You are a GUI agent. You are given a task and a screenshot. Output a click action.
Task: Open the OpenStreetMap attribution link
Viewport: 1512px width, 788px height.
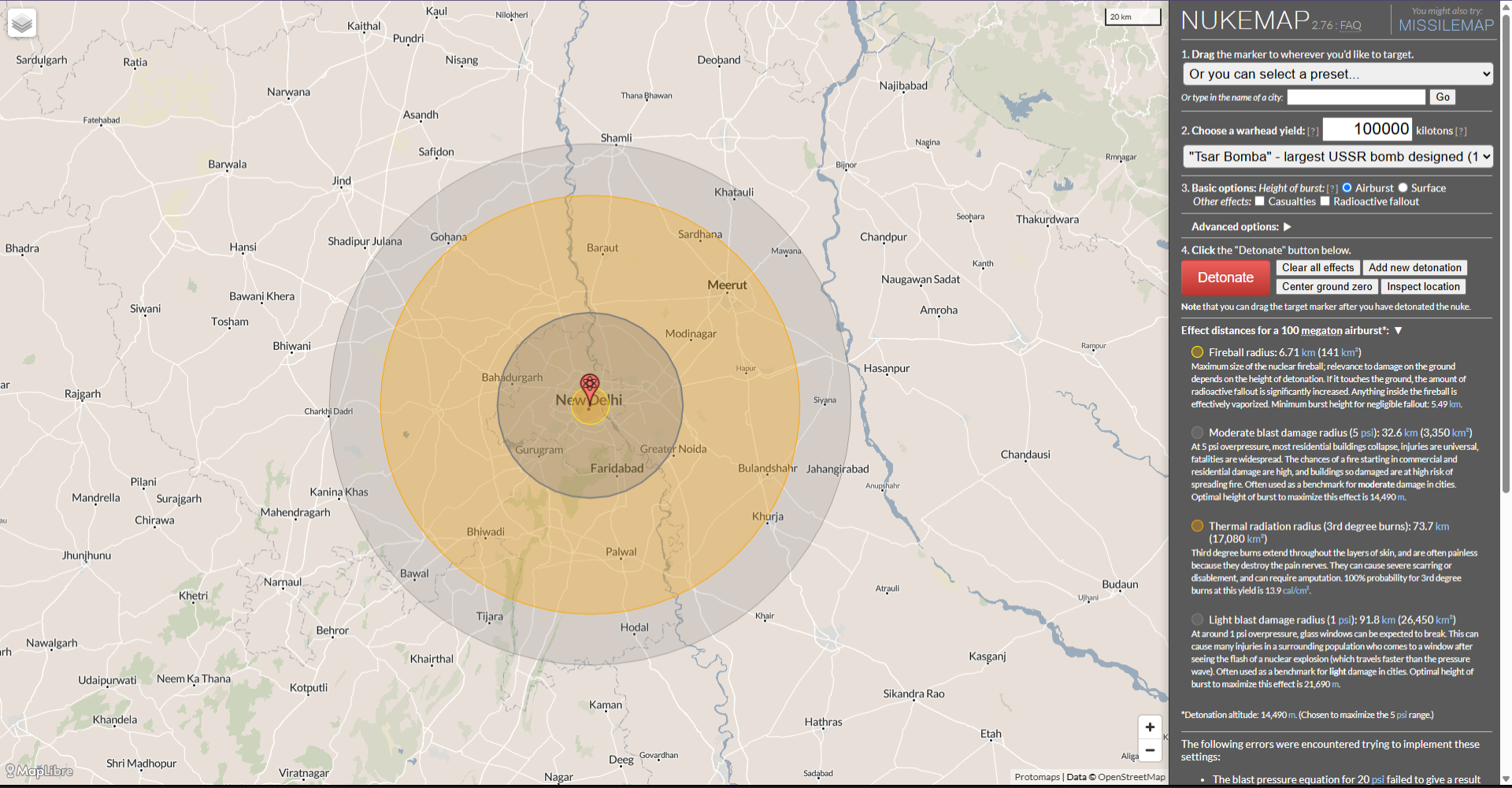coord(1132,777)
